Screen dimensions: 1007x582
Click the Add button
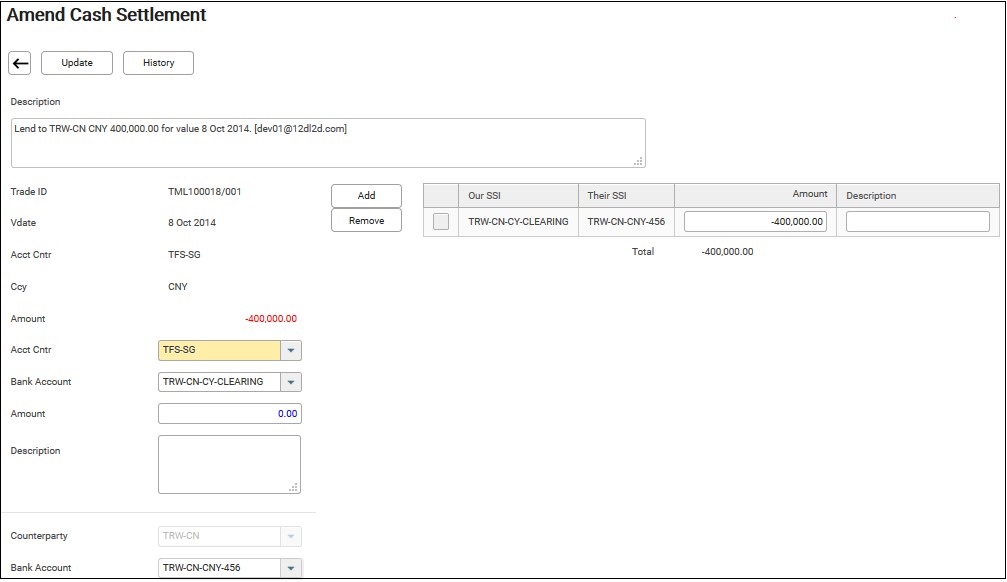tap(366, 195)
